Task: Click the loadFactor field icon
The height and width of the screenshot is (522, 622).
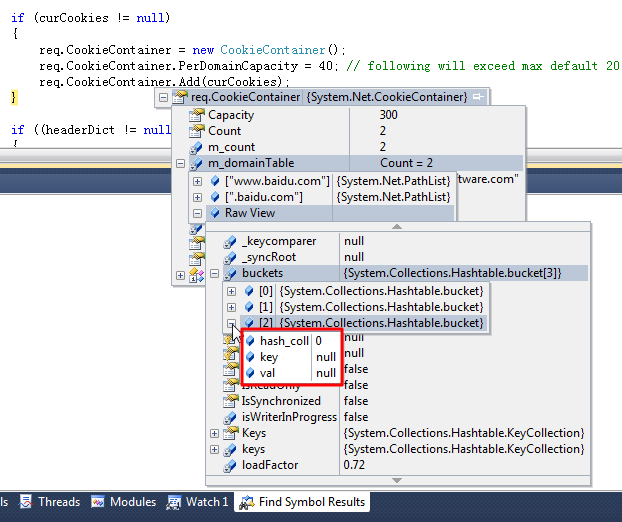Action: click(230, 465)
